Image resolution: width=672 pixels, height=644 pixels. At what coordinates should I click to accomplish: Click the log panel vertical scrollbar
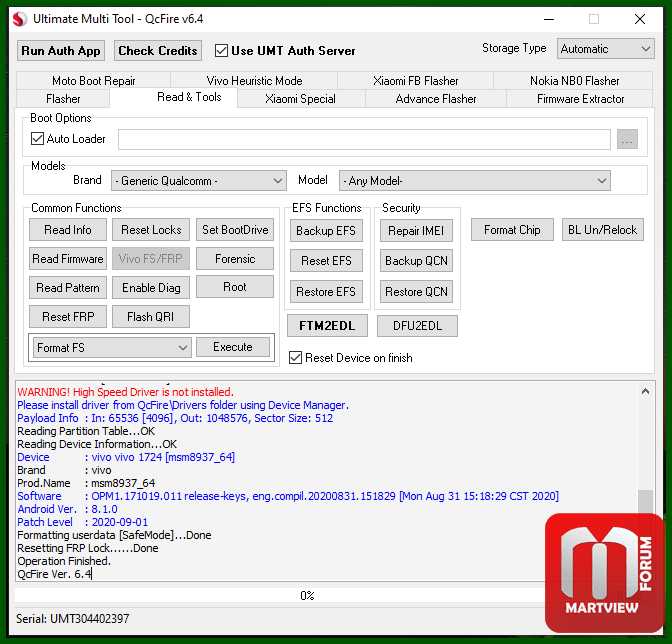coord(646,480)
